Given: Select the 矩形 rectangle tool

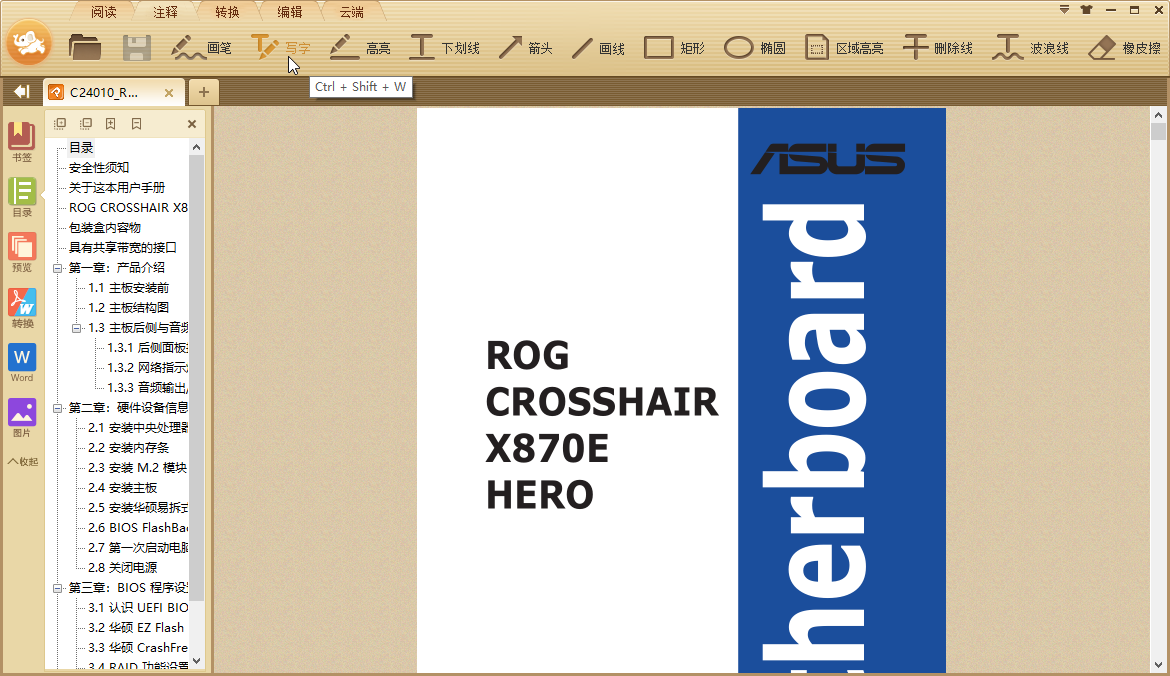Looking at the screenshot, I should [675, 48].
